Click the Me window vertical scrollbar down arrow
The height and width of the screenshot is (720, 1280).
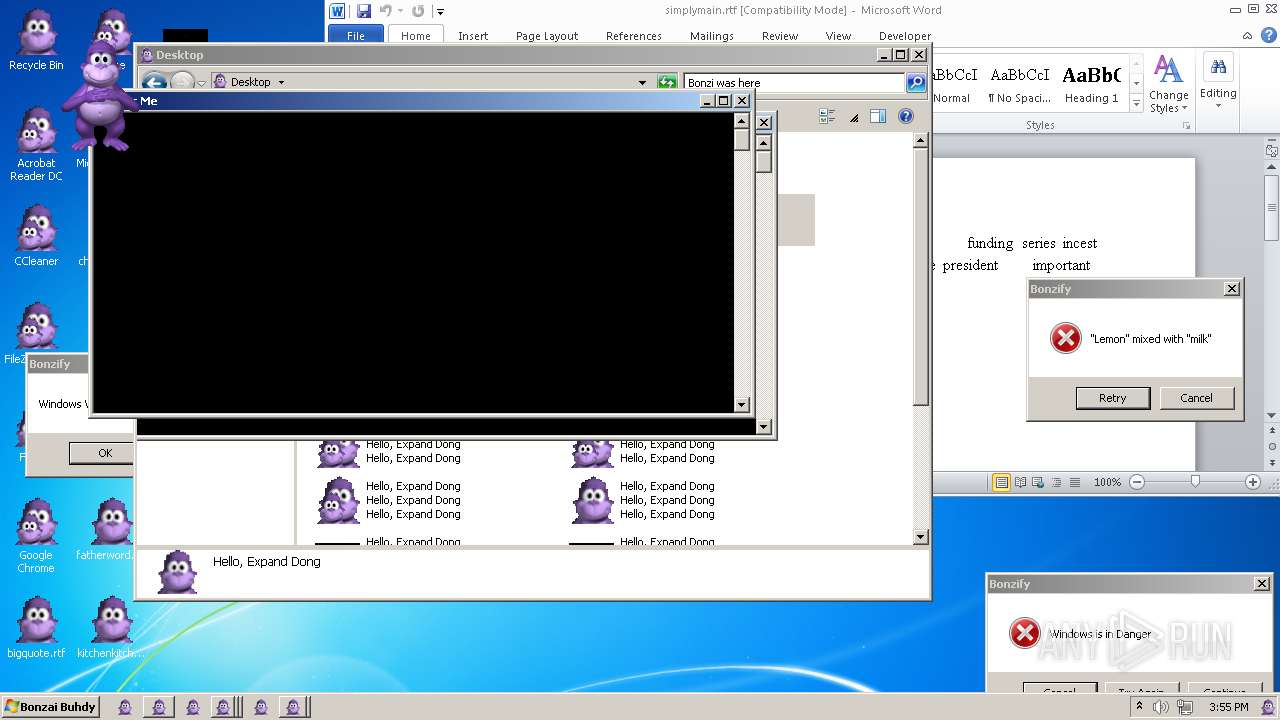pyautogui.click(x=741, y=405)
